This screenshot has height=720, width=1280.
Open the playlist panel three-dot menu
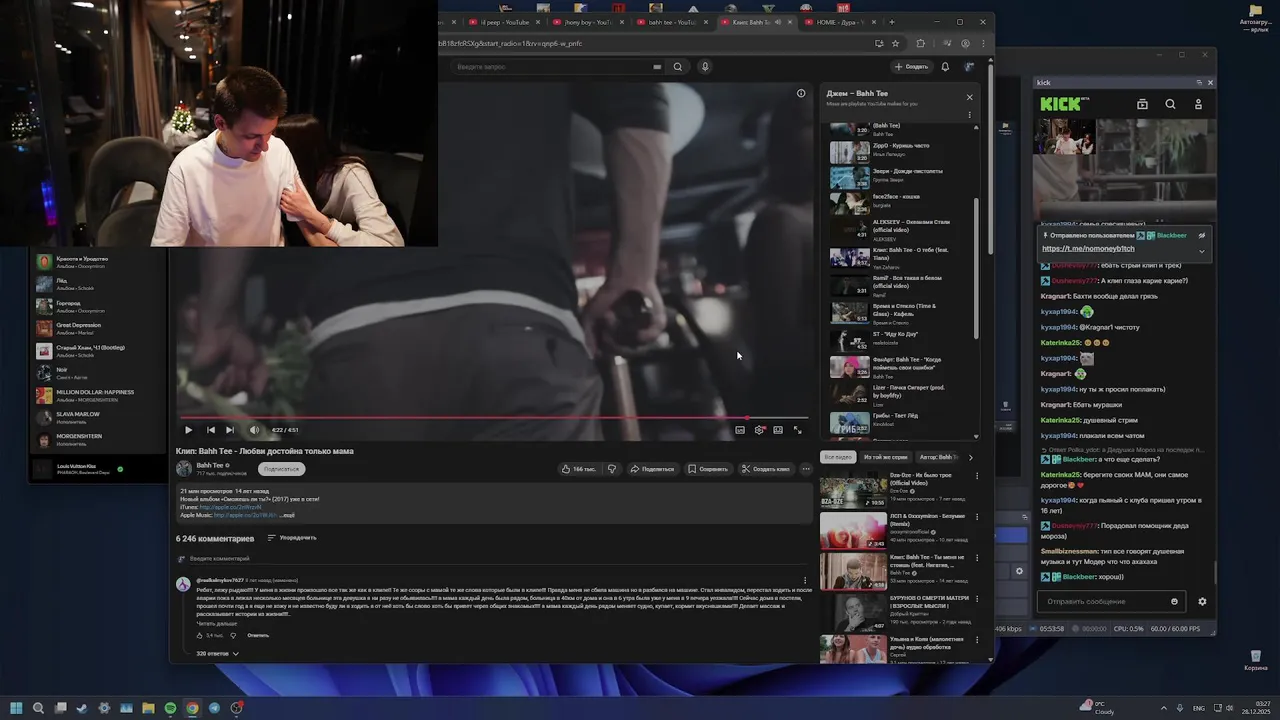pos(969,115)
